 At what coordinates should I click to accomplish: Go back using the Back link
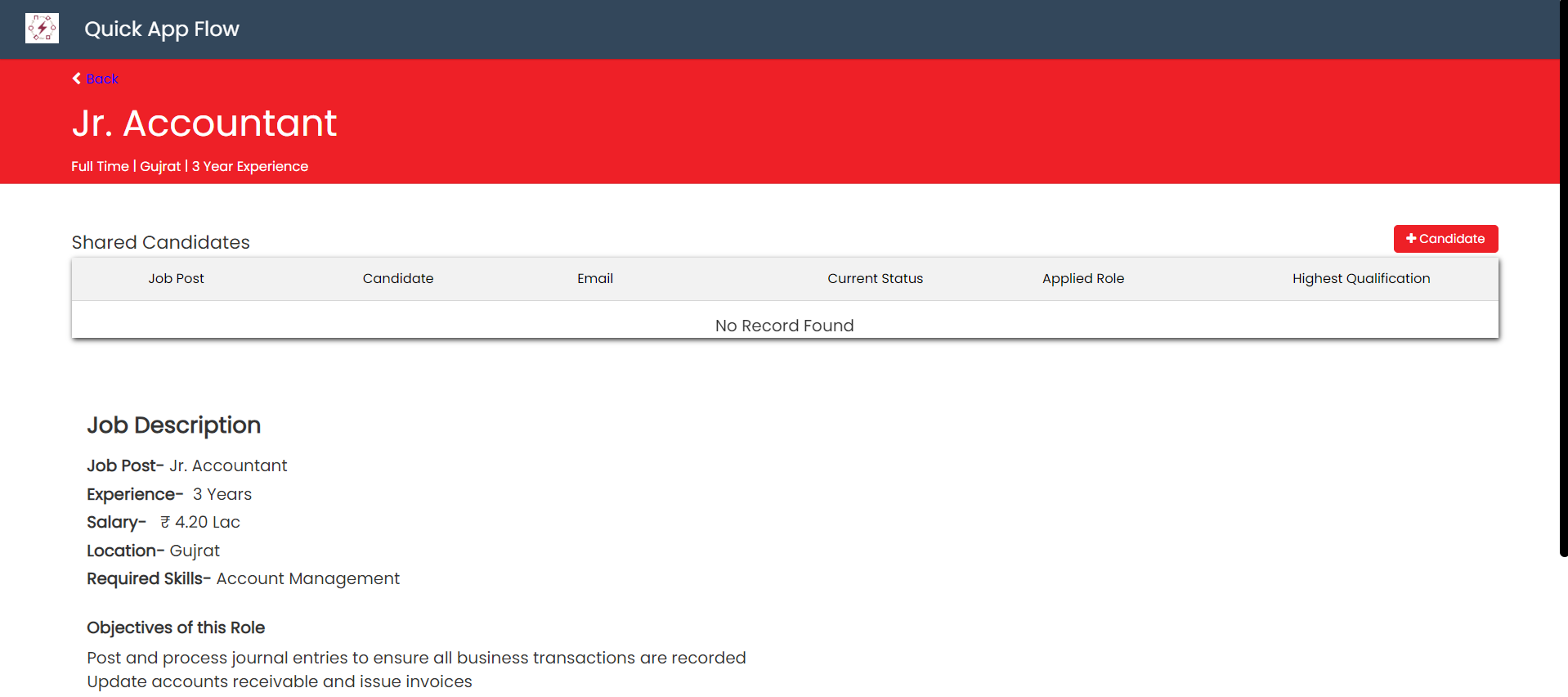tap(102, 79)
